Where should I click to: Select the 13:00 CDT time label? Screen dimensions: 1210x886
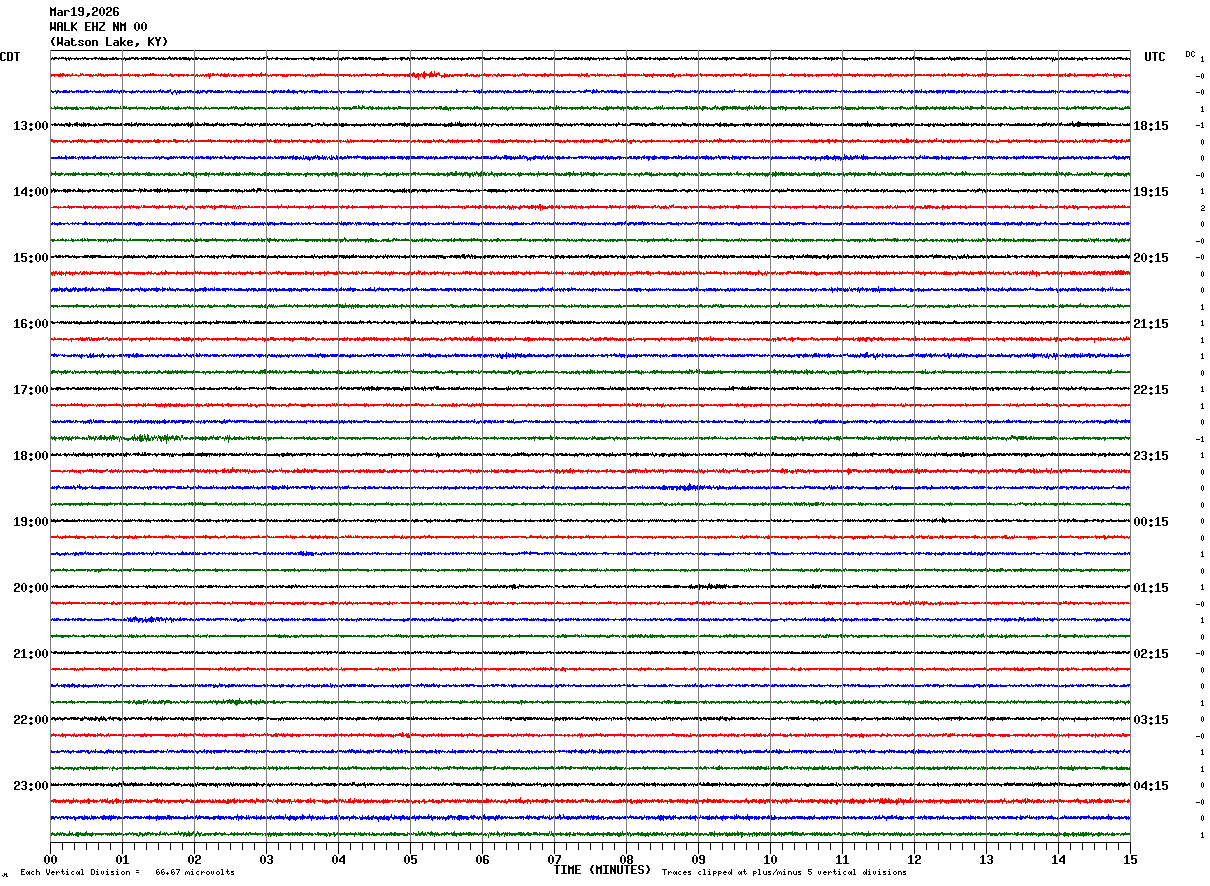(x=31, y=126)
